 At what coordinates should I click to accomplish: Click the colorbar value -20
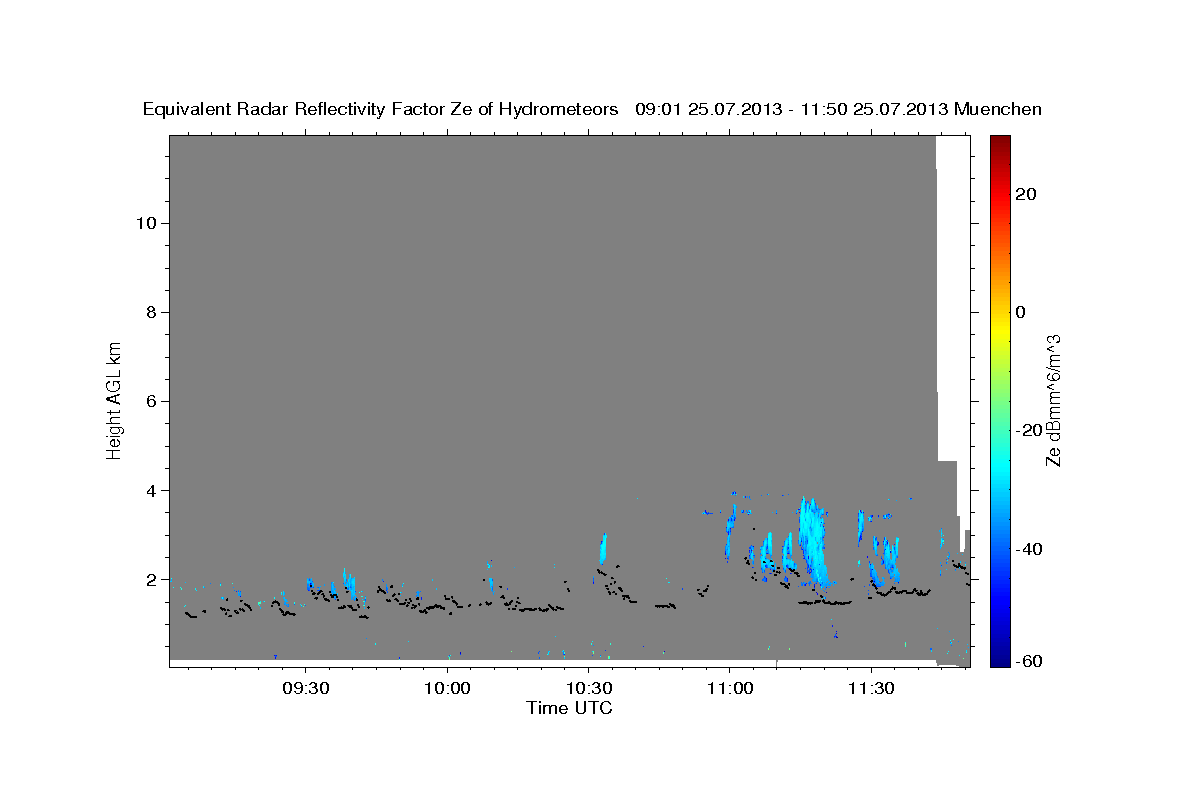pos(1029,430)
